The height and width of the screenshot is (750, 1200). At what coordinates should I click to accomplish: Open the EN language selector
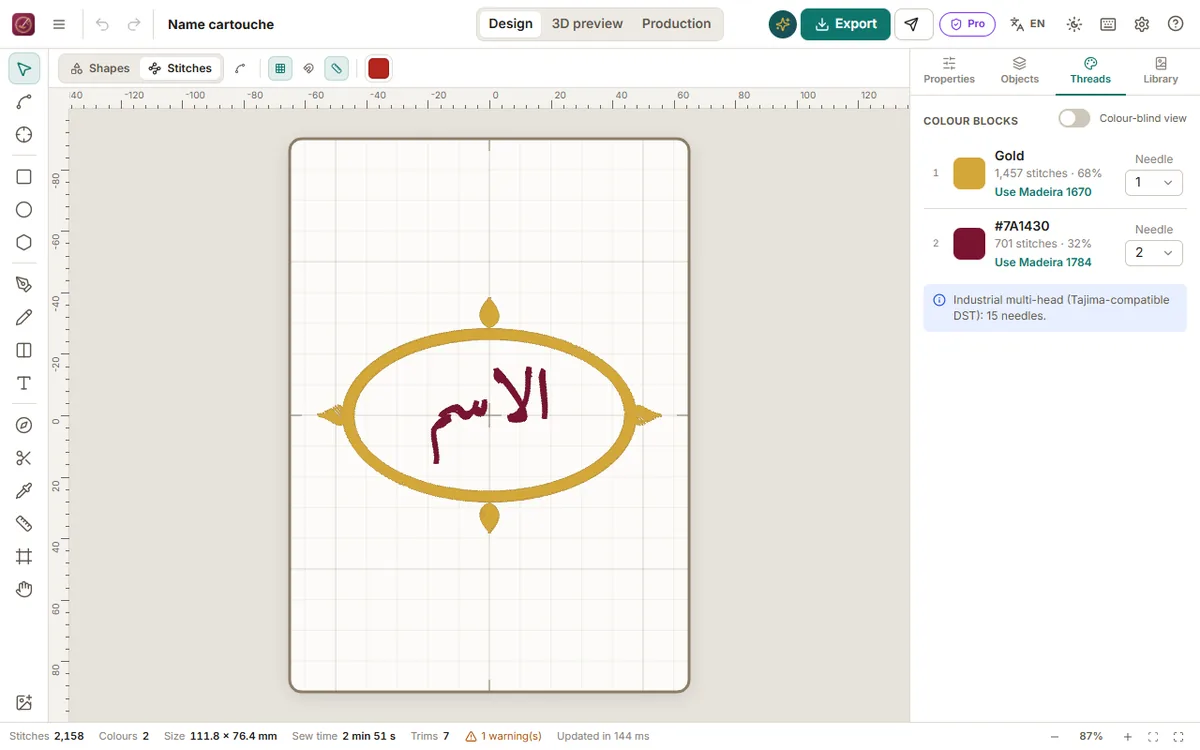(1028, 24)
